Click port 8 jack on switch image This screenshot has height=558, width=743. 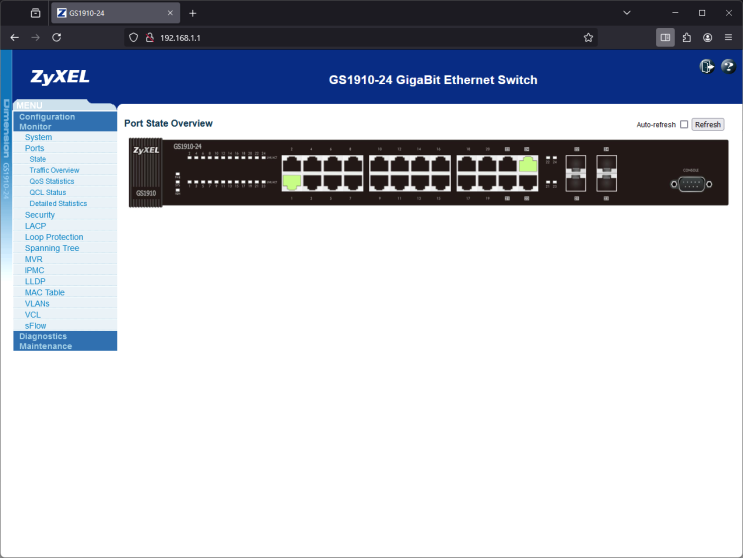(x=352, y=164)
